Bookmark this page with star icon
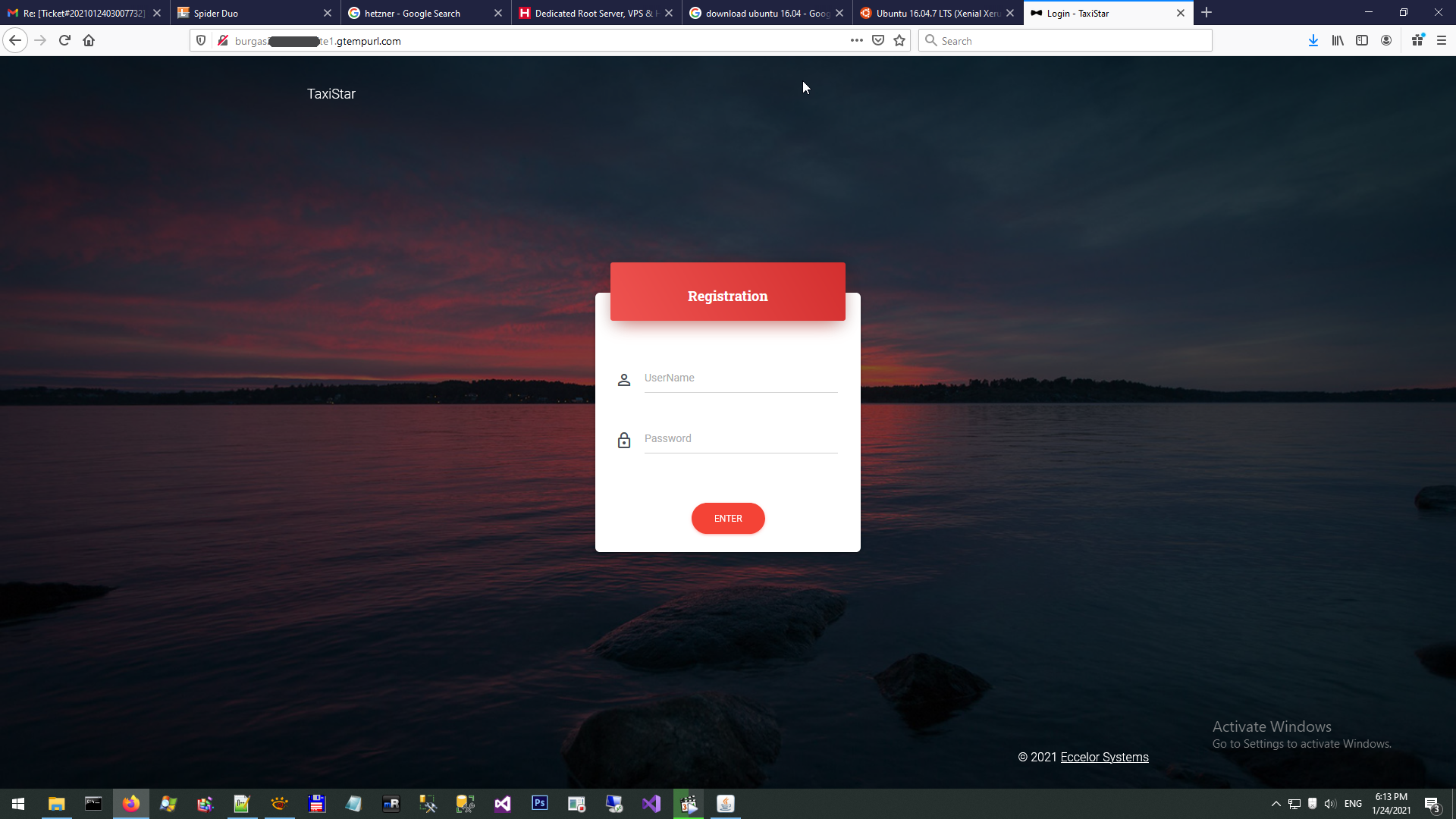Screen dimensions: 1456x819 (899, 41)
